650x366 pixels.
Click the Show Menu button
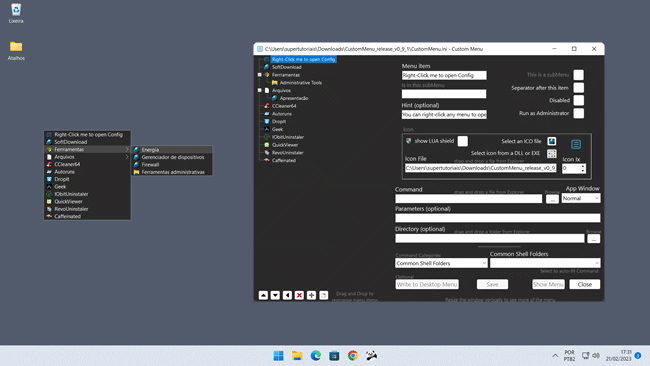coord(548,284)
